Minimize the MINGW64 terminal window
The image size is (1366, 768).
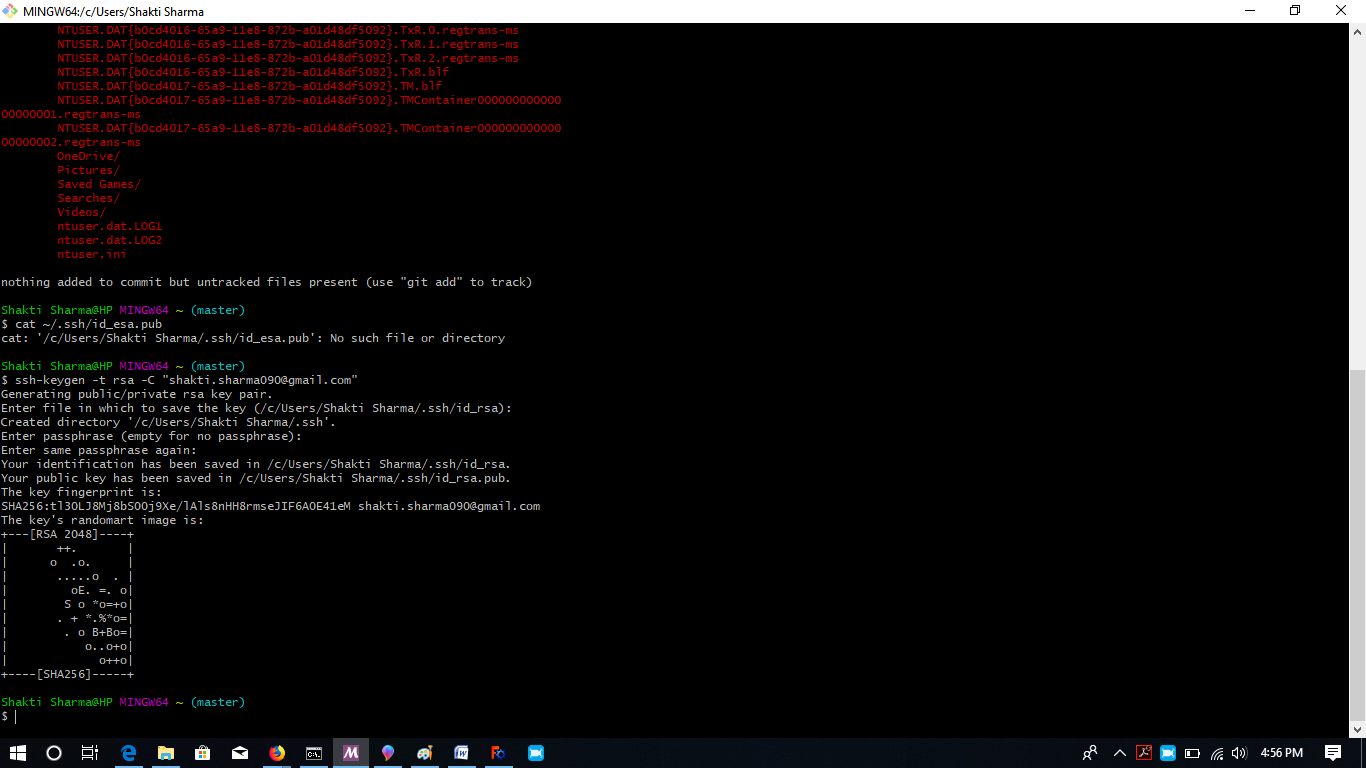point(1249,11)
